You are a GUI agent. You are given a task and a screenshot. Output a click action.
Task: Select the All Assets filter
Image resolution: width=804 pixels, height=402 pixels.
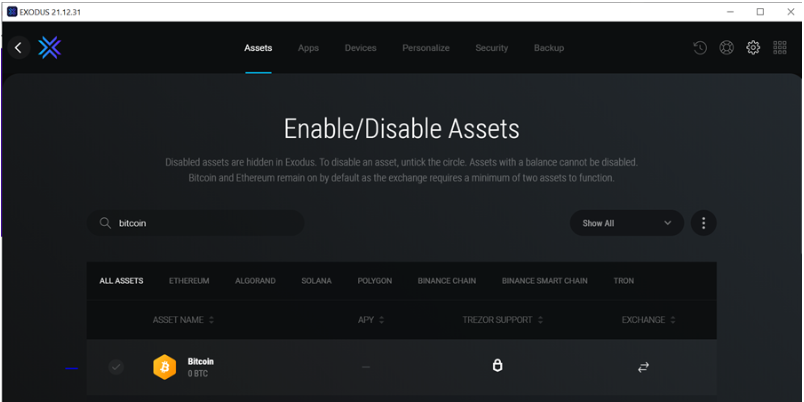tap(121, 280)
